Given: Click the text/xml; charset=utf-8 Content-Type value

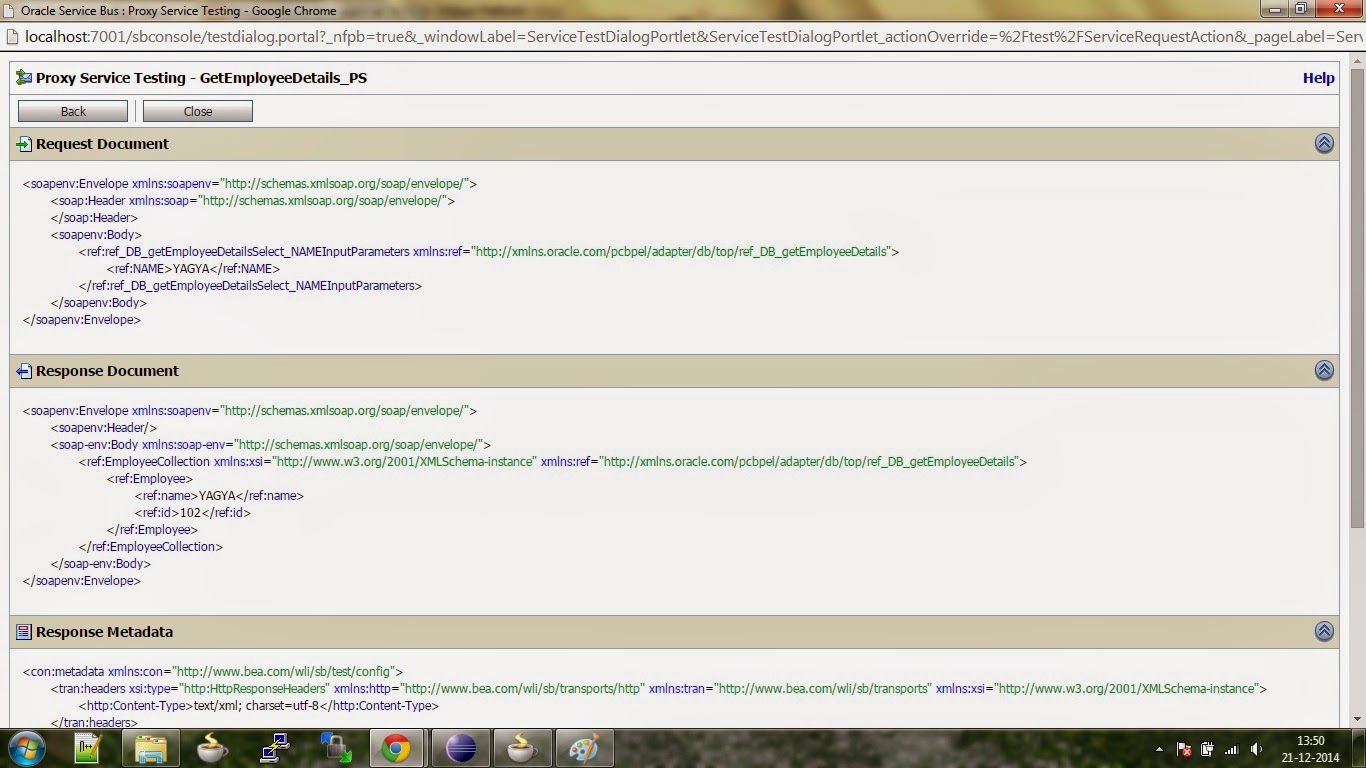Looking at the screenshot, I should [x=256, y=705].
